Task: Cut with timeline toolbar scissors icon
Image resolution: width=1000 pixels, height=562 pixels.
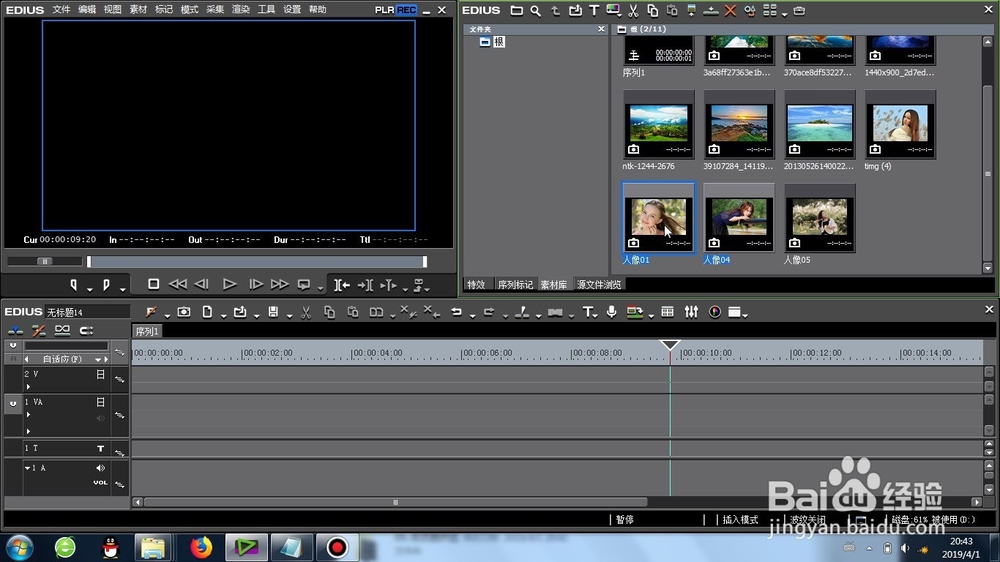Action: point(306,312)
